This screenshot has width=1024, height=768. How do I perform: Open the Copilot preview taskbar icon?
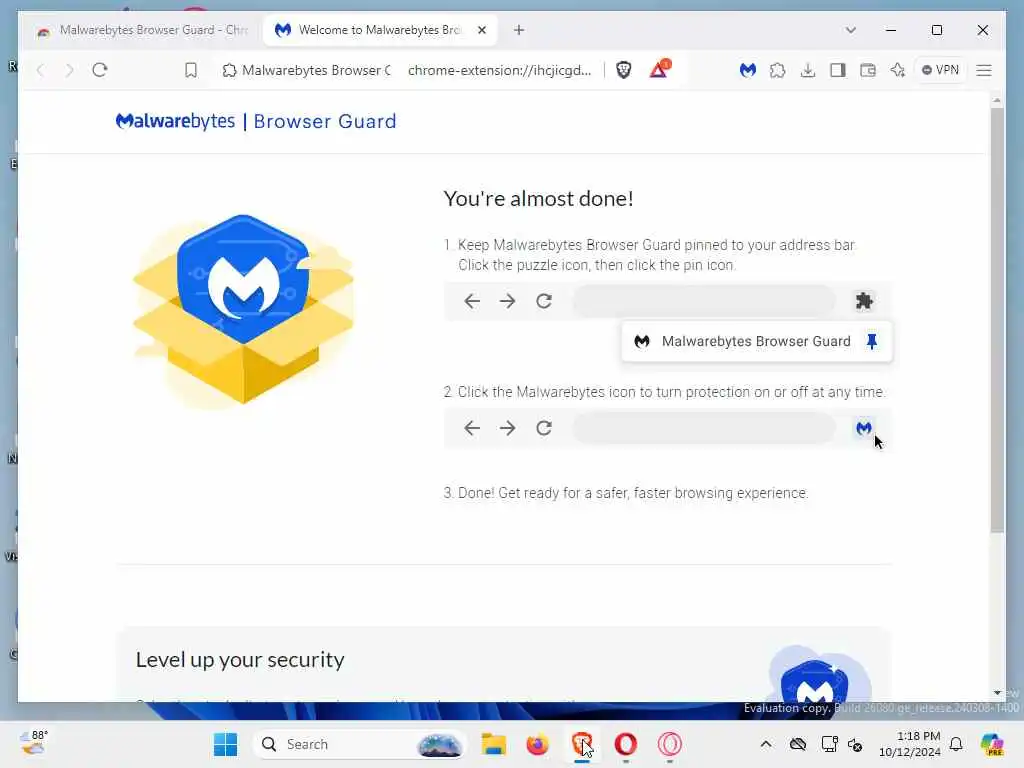(992, 744)
